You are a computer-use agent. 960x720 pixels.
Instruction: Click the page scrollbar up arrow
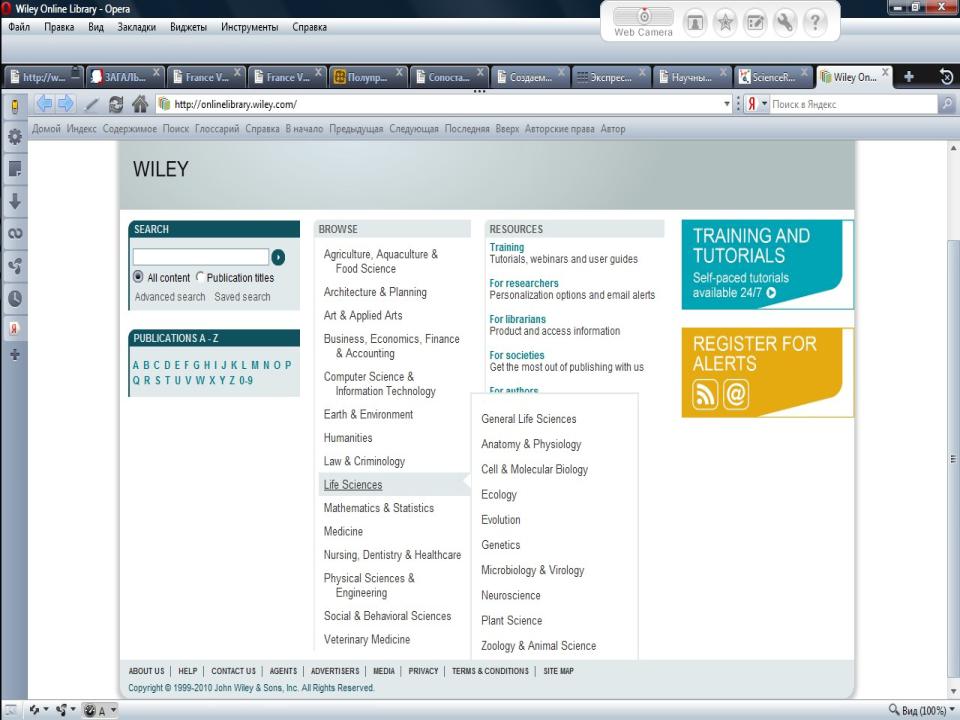[x=953, y=148]
